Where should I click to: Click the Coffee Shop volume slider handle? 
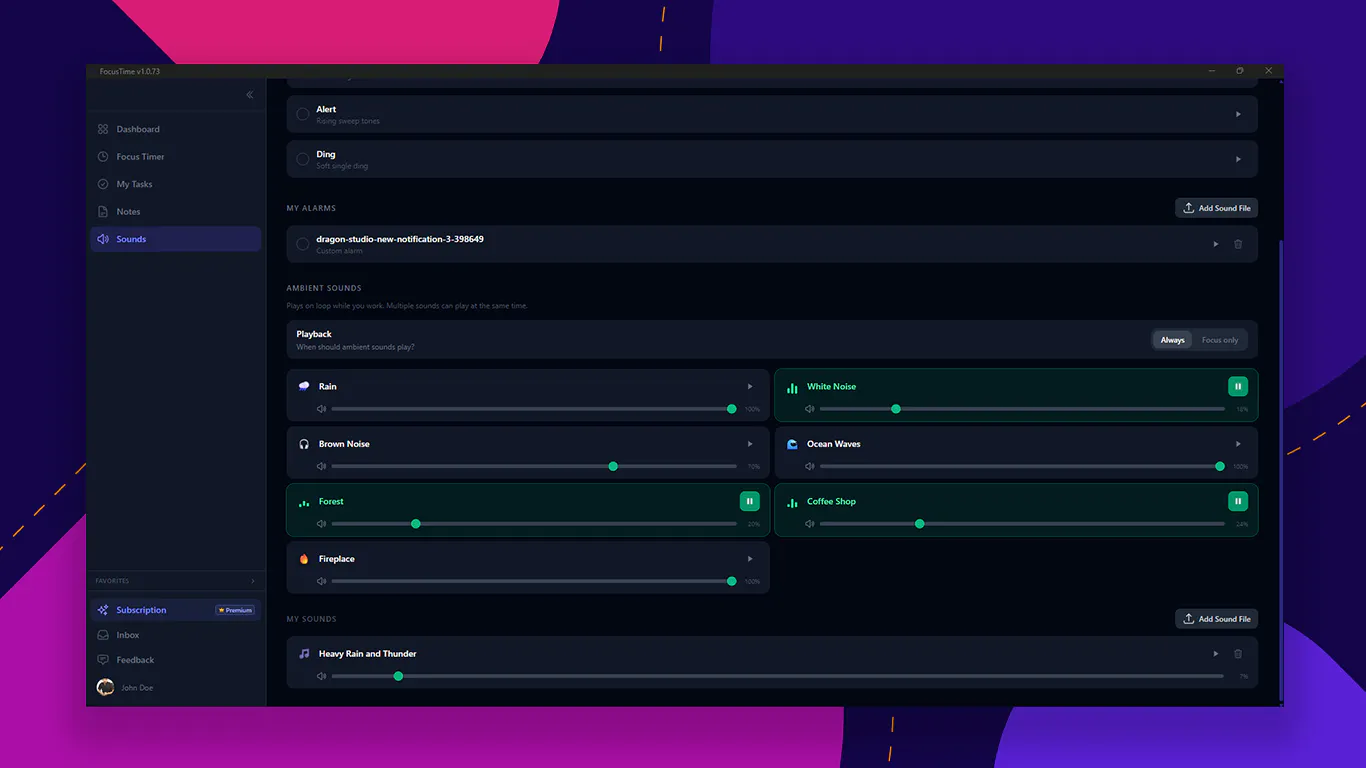coord(920,524)
